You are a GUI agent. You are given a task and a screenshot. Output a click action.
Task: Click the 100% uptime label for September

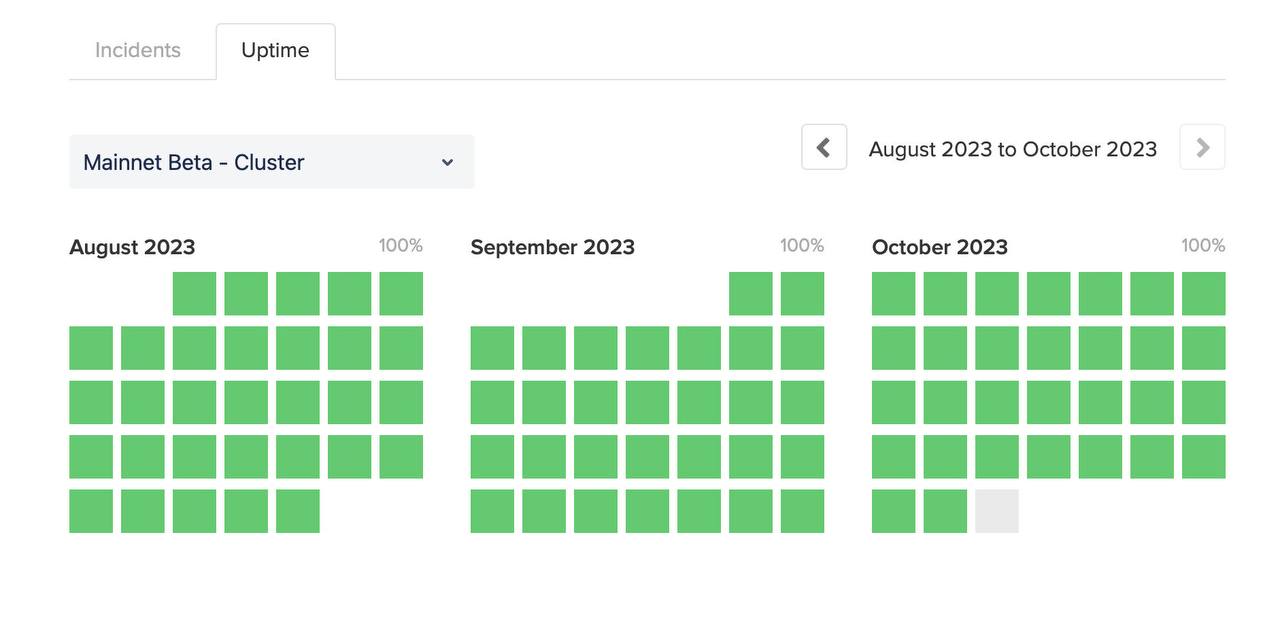pos(802,245)
